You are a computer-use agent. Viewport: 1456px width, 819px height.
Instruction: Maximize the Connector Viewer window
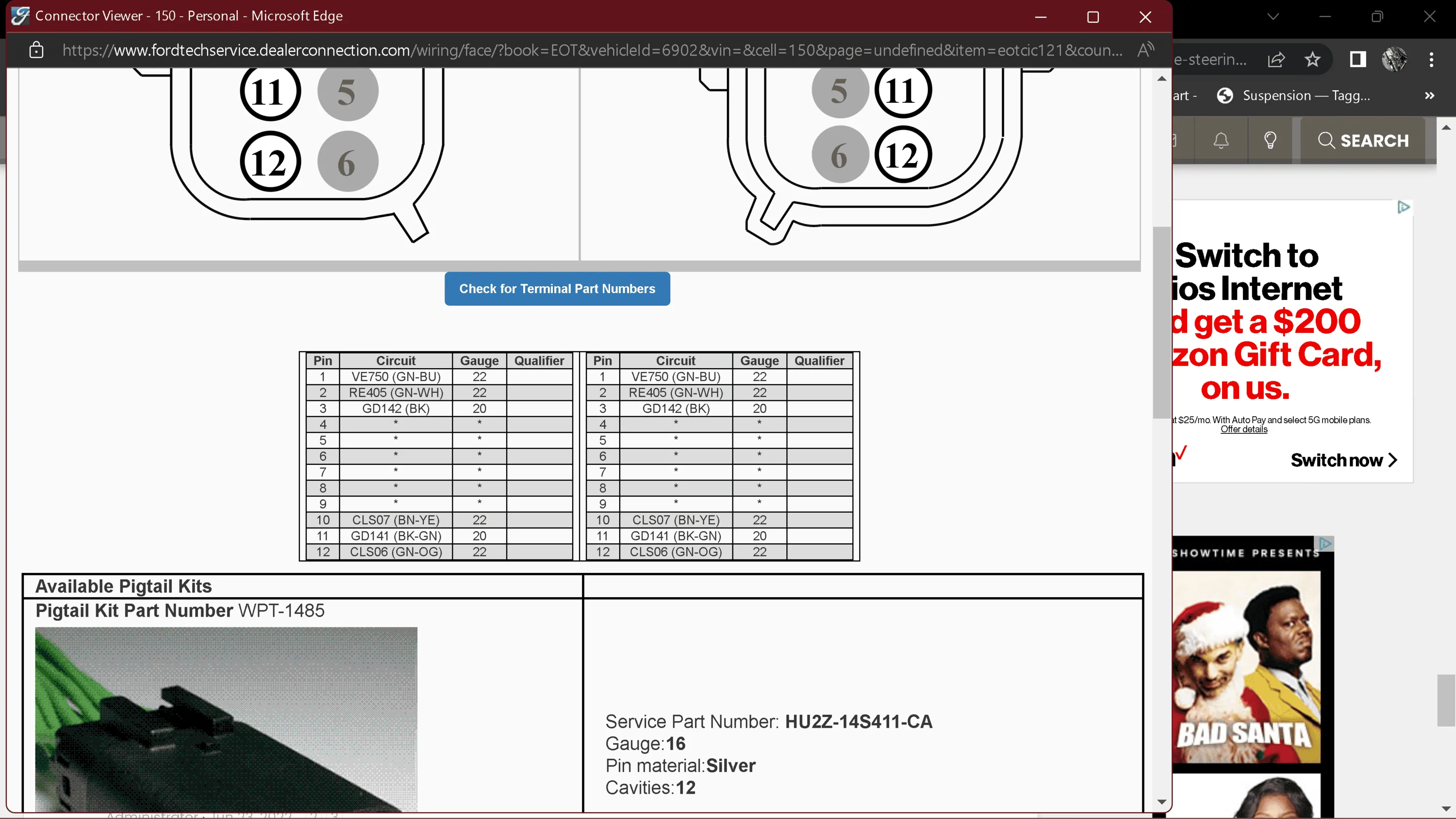tap(1093, 17)
